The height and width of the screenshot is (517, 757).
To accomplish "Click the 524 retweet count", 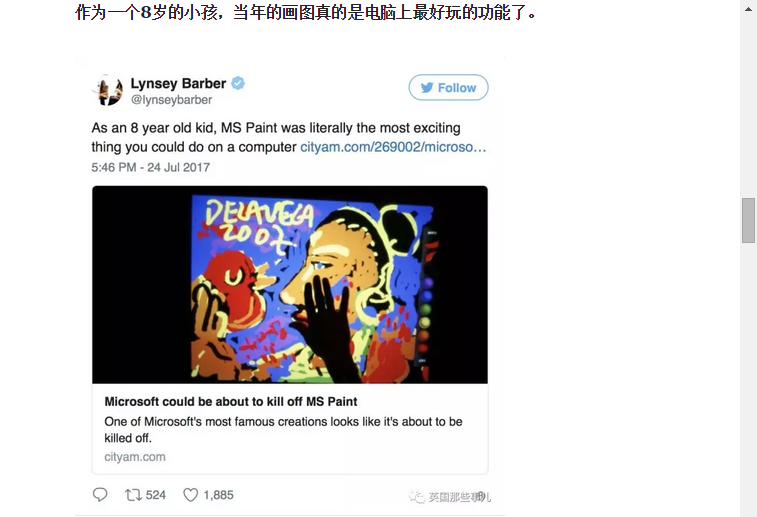I will 155,495.
